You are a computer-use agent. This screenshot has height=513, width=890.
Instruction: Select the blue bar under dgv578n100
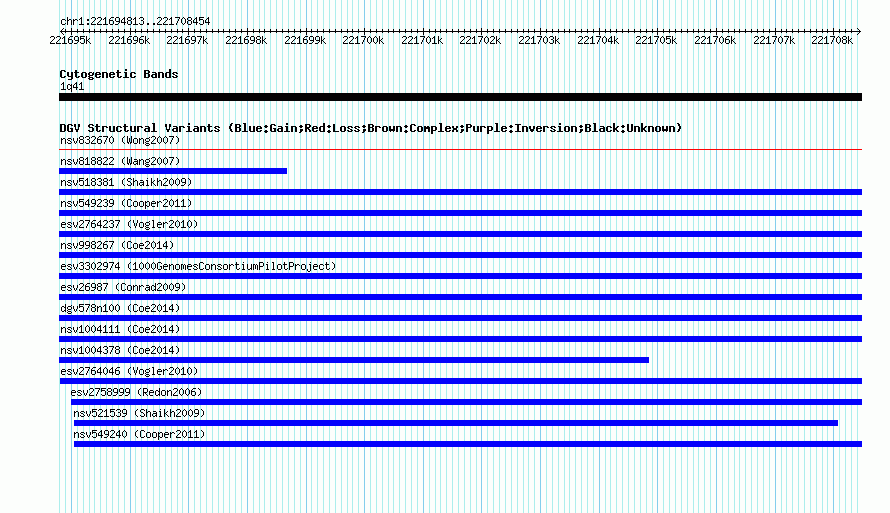click(x=460, y=318)
